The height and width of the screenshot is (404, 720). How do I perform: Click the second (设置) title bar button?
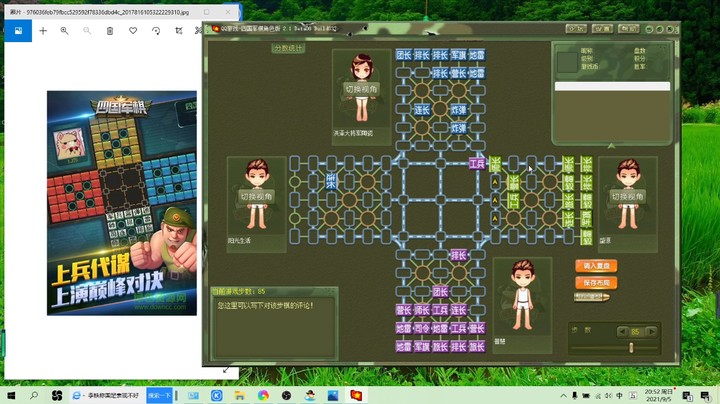click(x=602, y=28)
